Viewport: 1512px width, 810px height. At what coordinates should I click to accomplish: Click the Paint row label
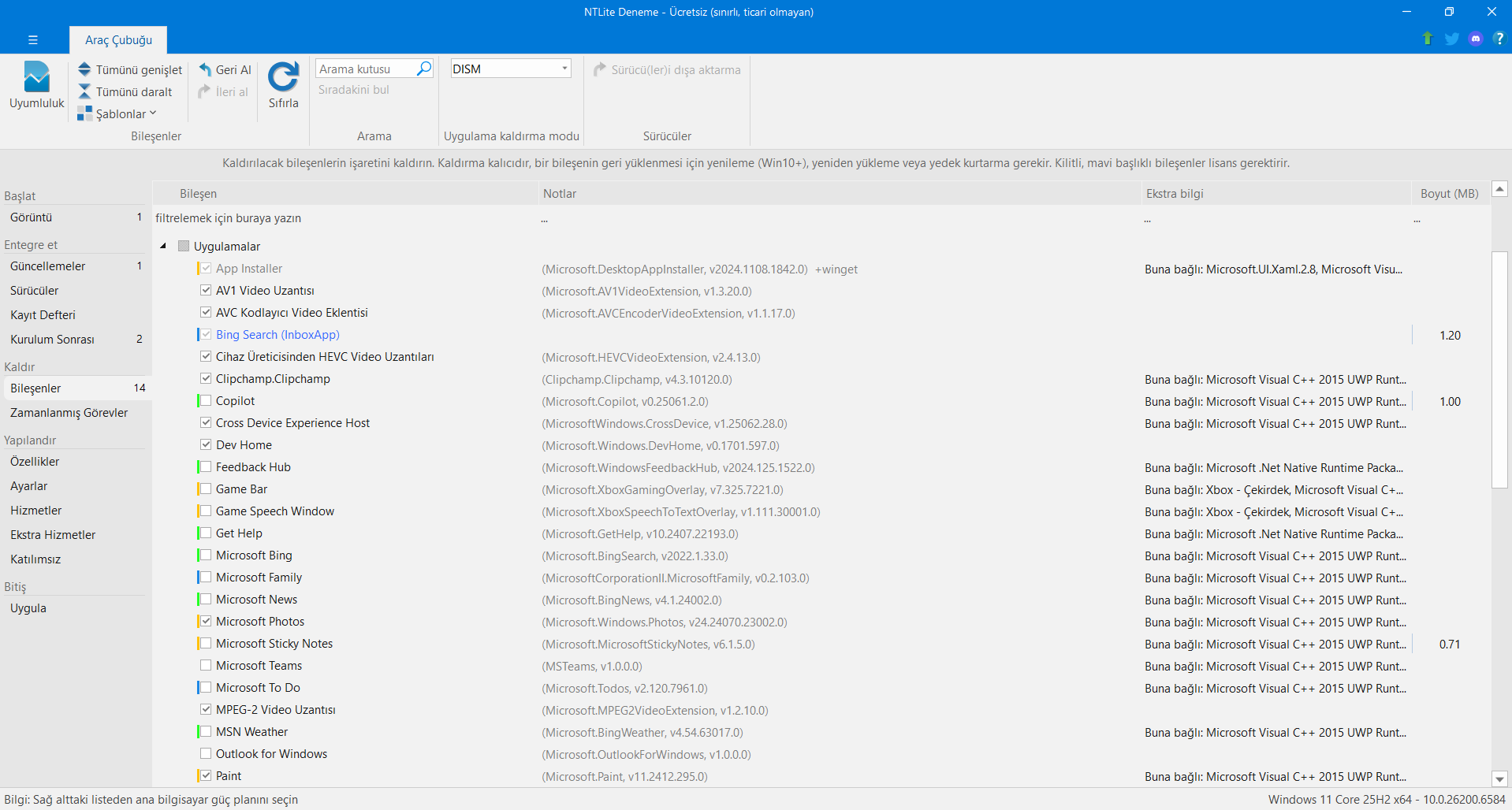click(x=229, y=776)
